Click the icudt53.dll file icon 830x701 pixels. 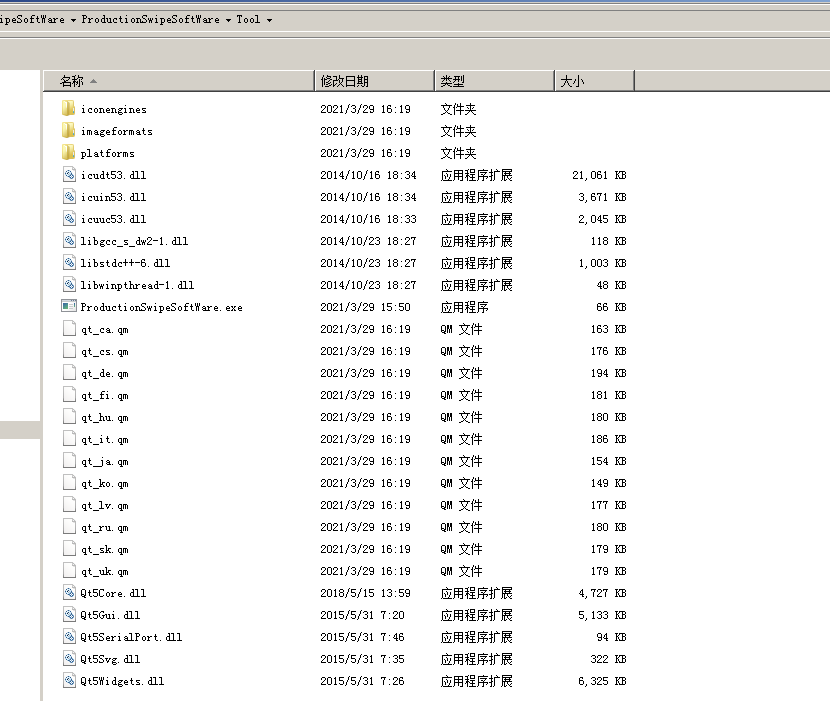pos(69,175)
